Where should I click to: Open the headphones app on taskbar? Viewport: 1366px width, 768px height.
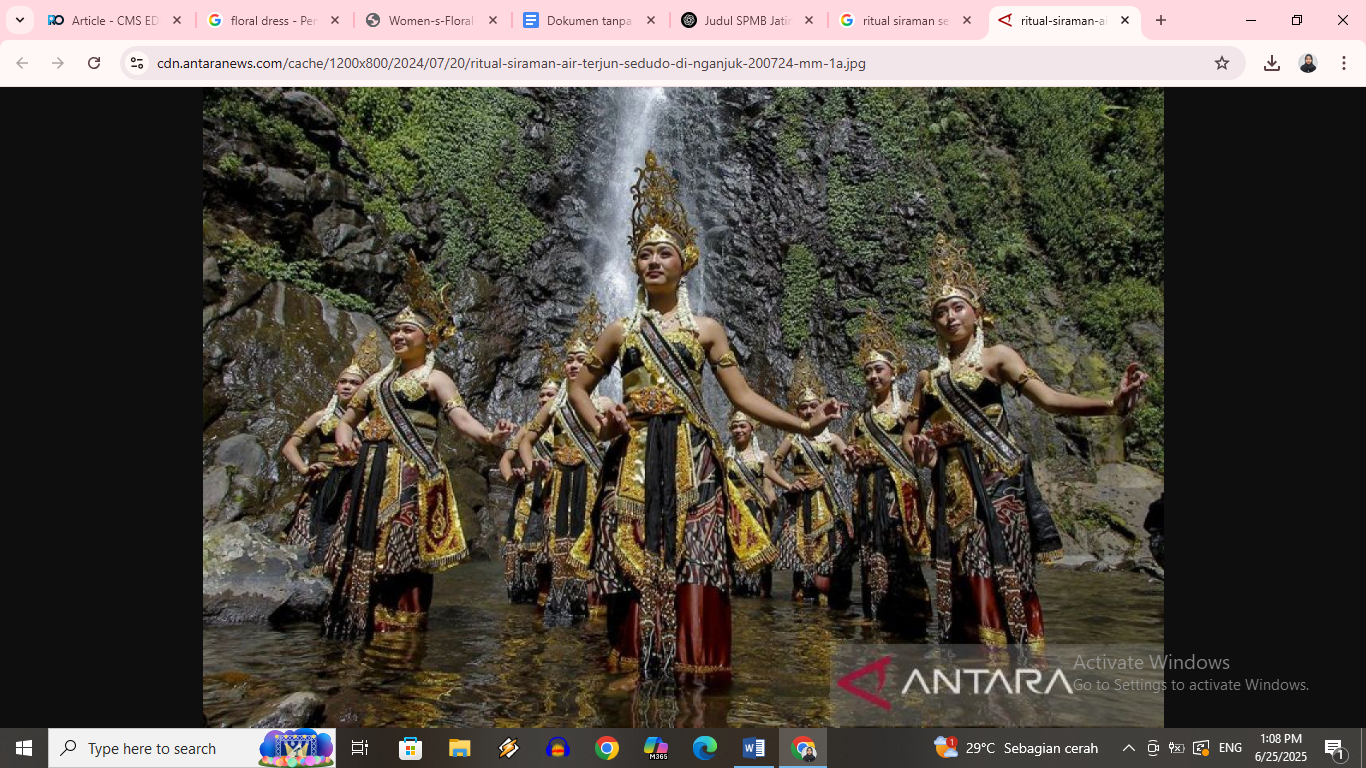coord(557,748)
